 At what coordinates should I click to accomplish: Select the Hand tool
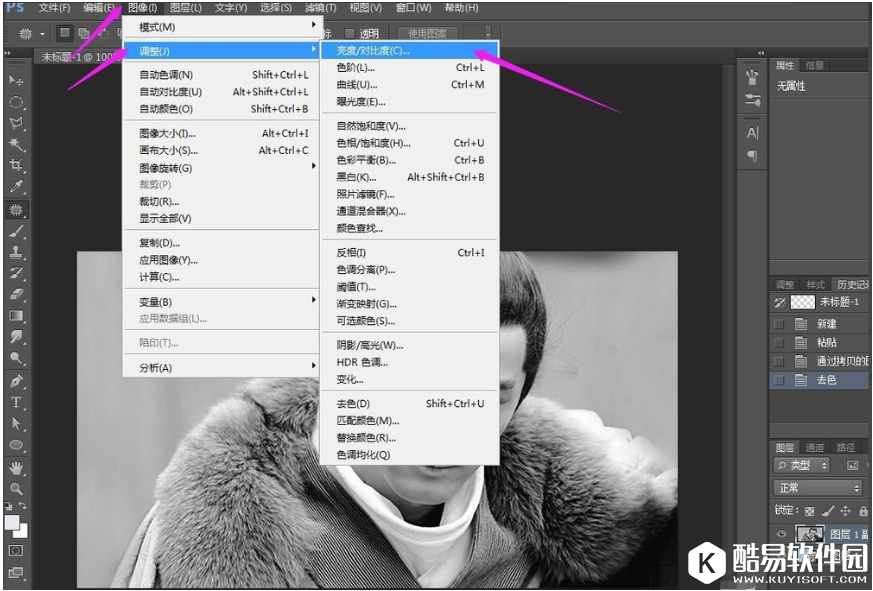[x=17, y=467]
